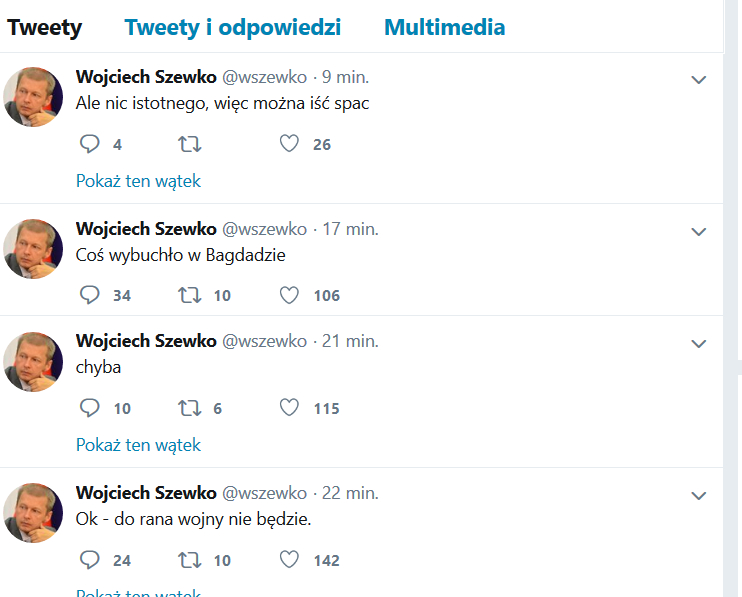Like the 'Coś wybuchło w Bagdadzie' tweet

coord(290,295)
